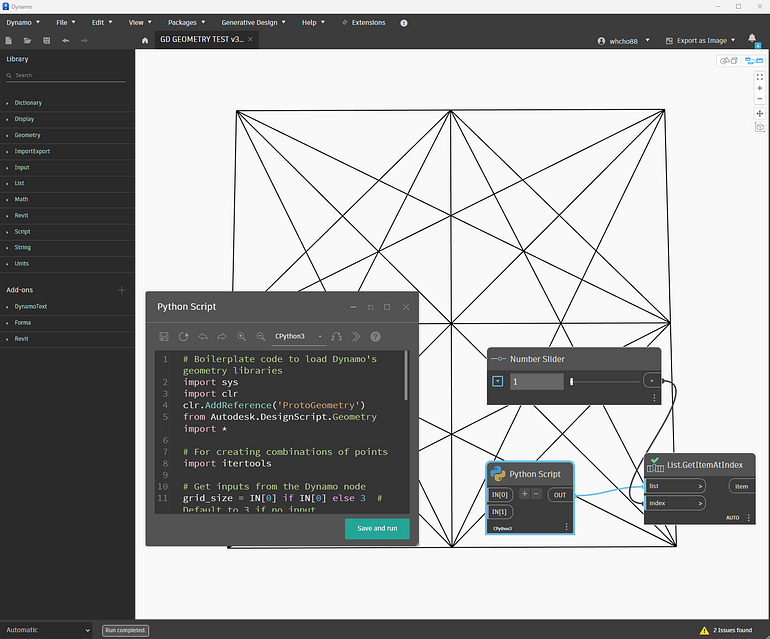
Task: Click the save icon in Python Script editor
Action: [164, 336]
